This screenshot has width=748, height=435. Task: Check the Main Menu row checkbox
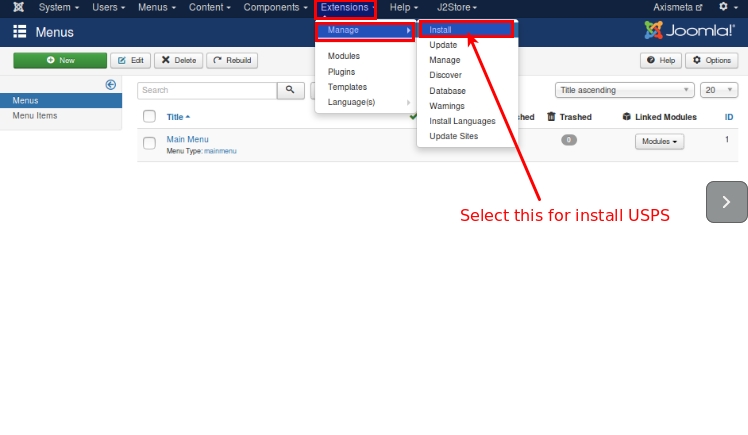click(149, 143)
